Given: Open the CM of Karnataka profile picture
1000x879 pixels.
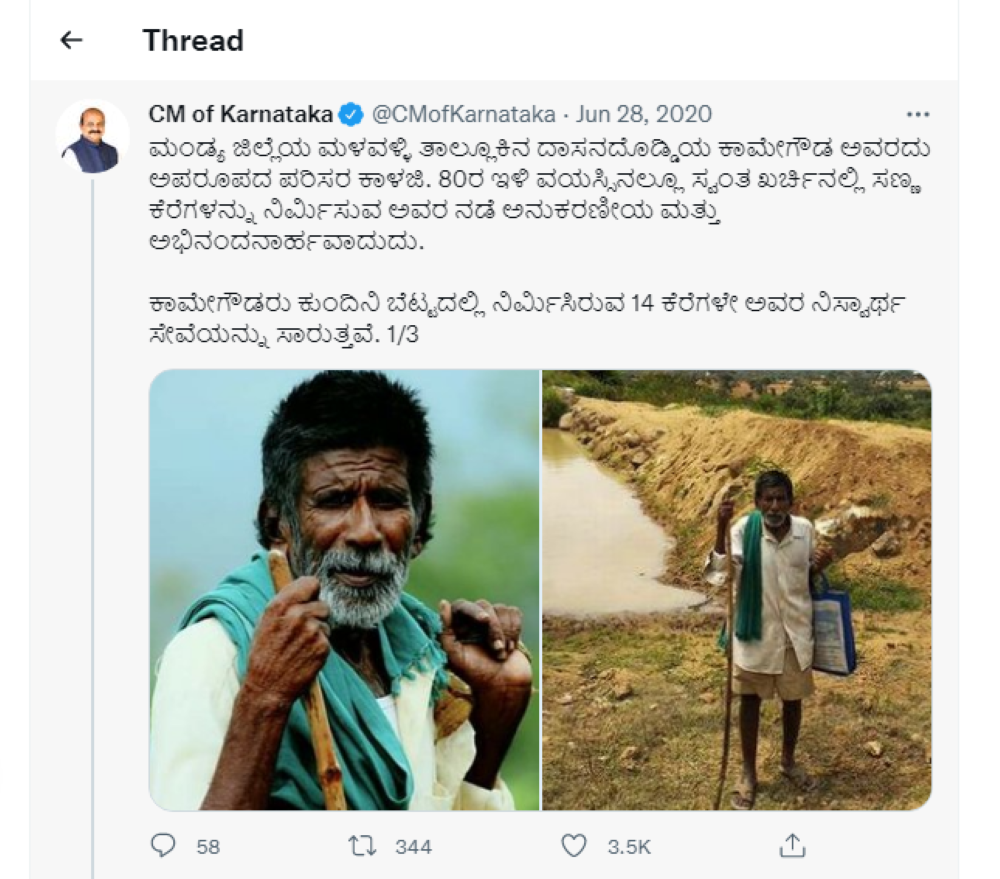Looking at the screenshot, I should point(92,137).
